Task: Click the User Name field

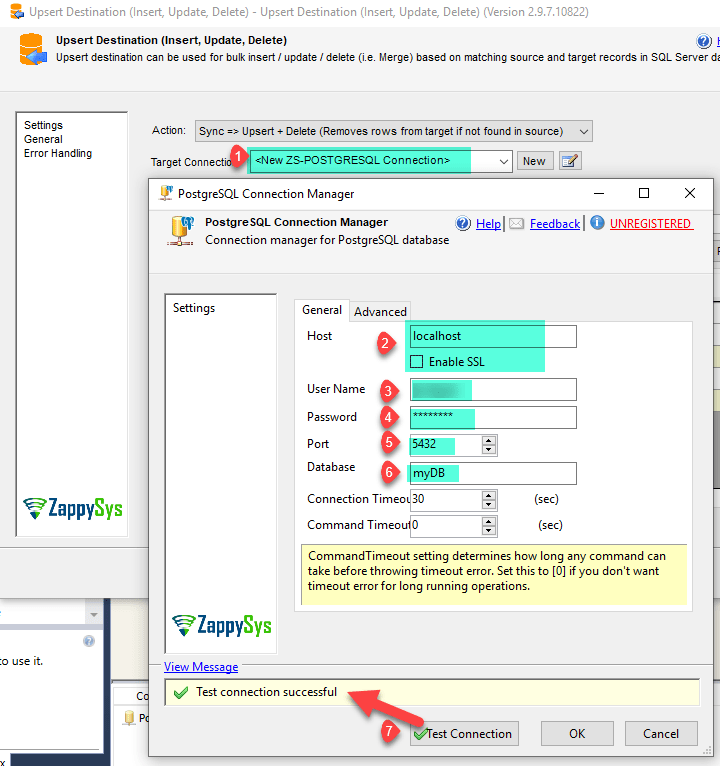Action: click(x=493, y=389)
